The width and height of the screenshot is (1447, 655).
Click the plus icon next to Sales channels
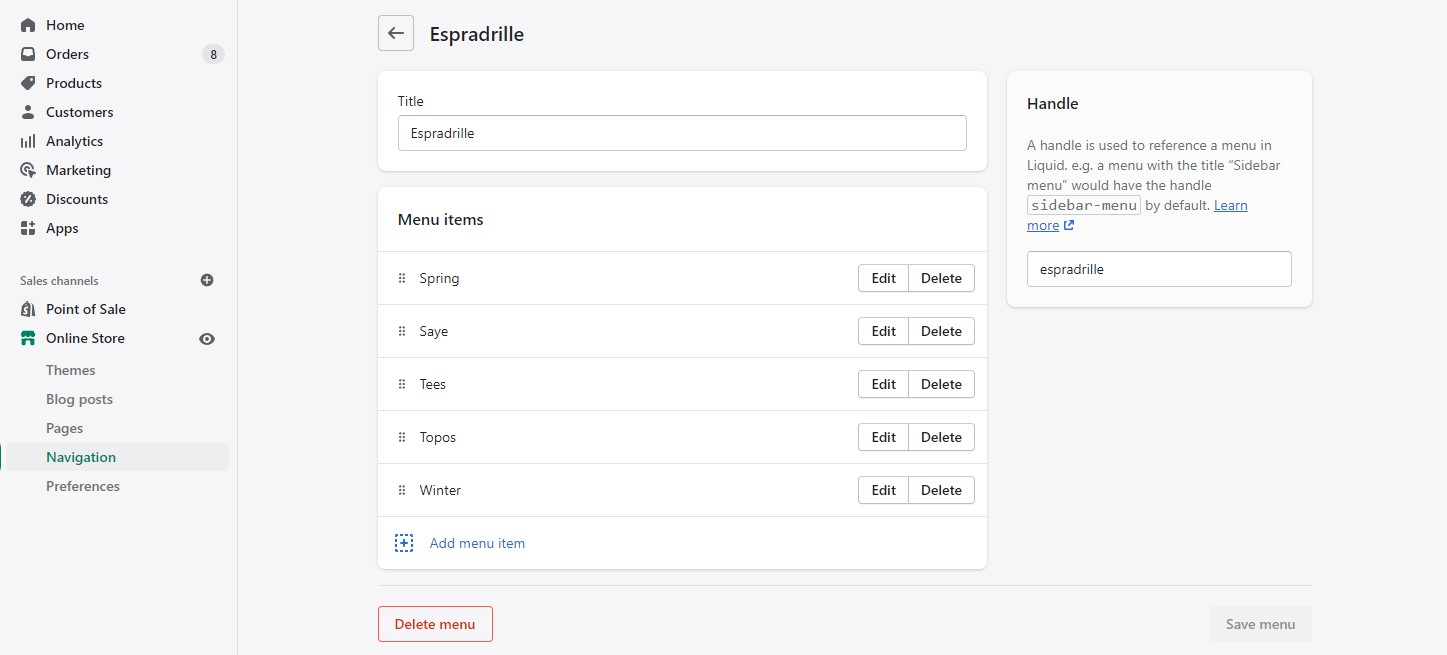[207, 281]
